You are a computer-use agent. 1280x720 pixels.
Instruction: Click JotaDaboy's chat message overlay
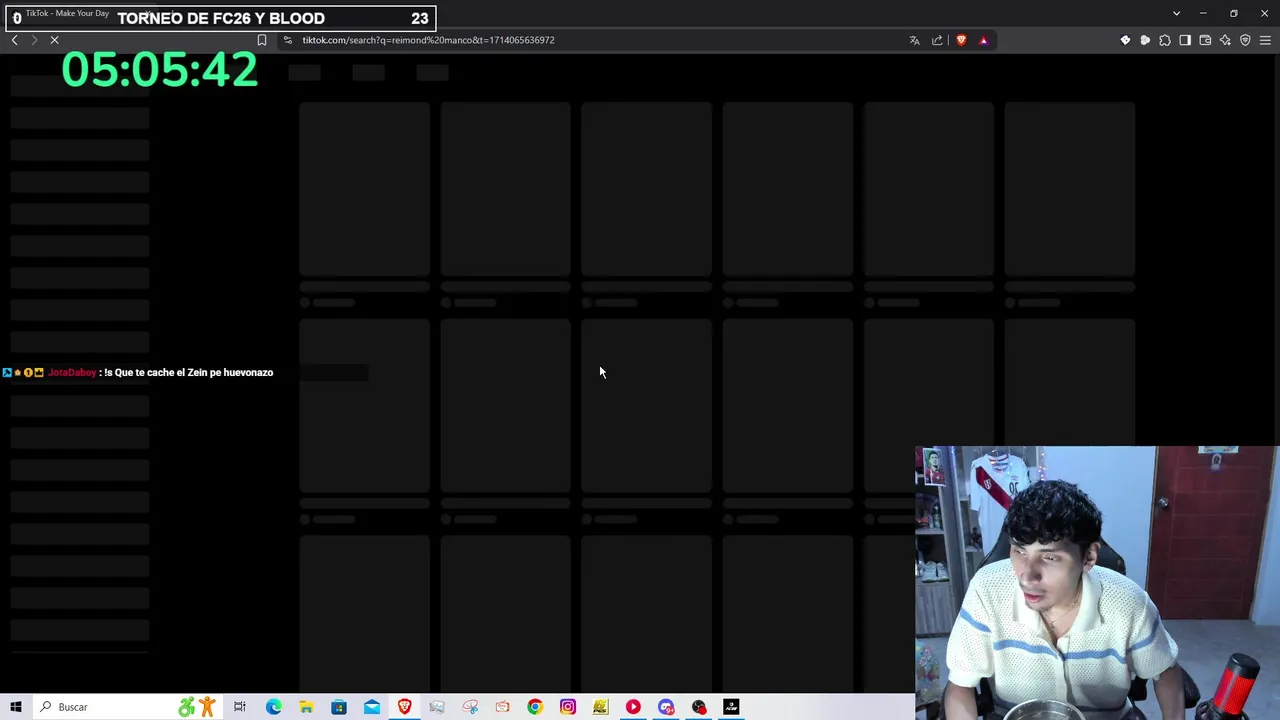[138, 372]
